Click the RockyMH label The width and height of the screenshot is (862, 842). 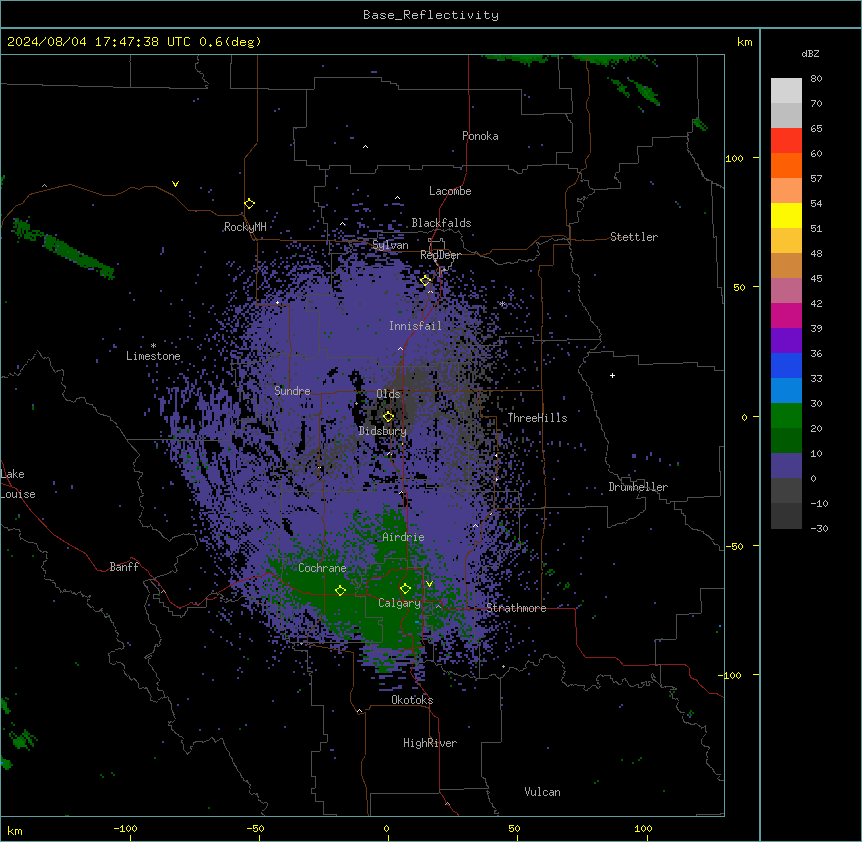tap(245, 227)
